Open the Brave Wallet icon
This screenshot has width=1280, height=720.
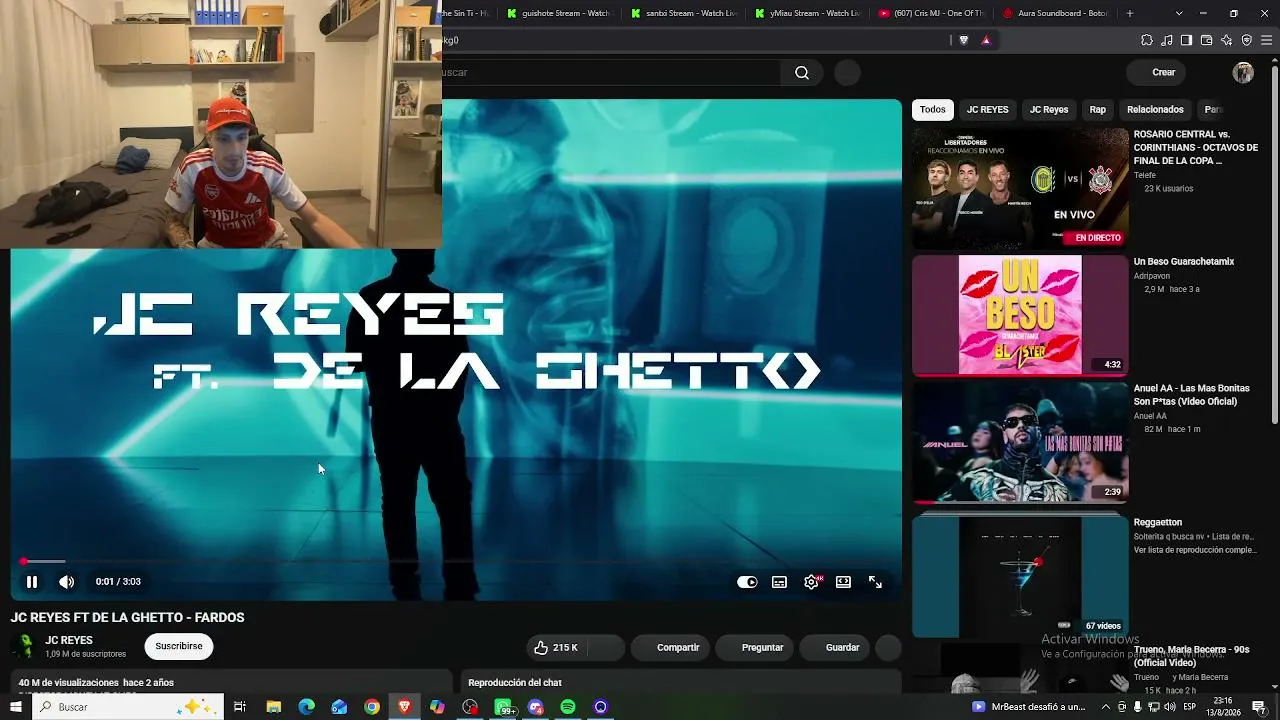pos(1206,40)
